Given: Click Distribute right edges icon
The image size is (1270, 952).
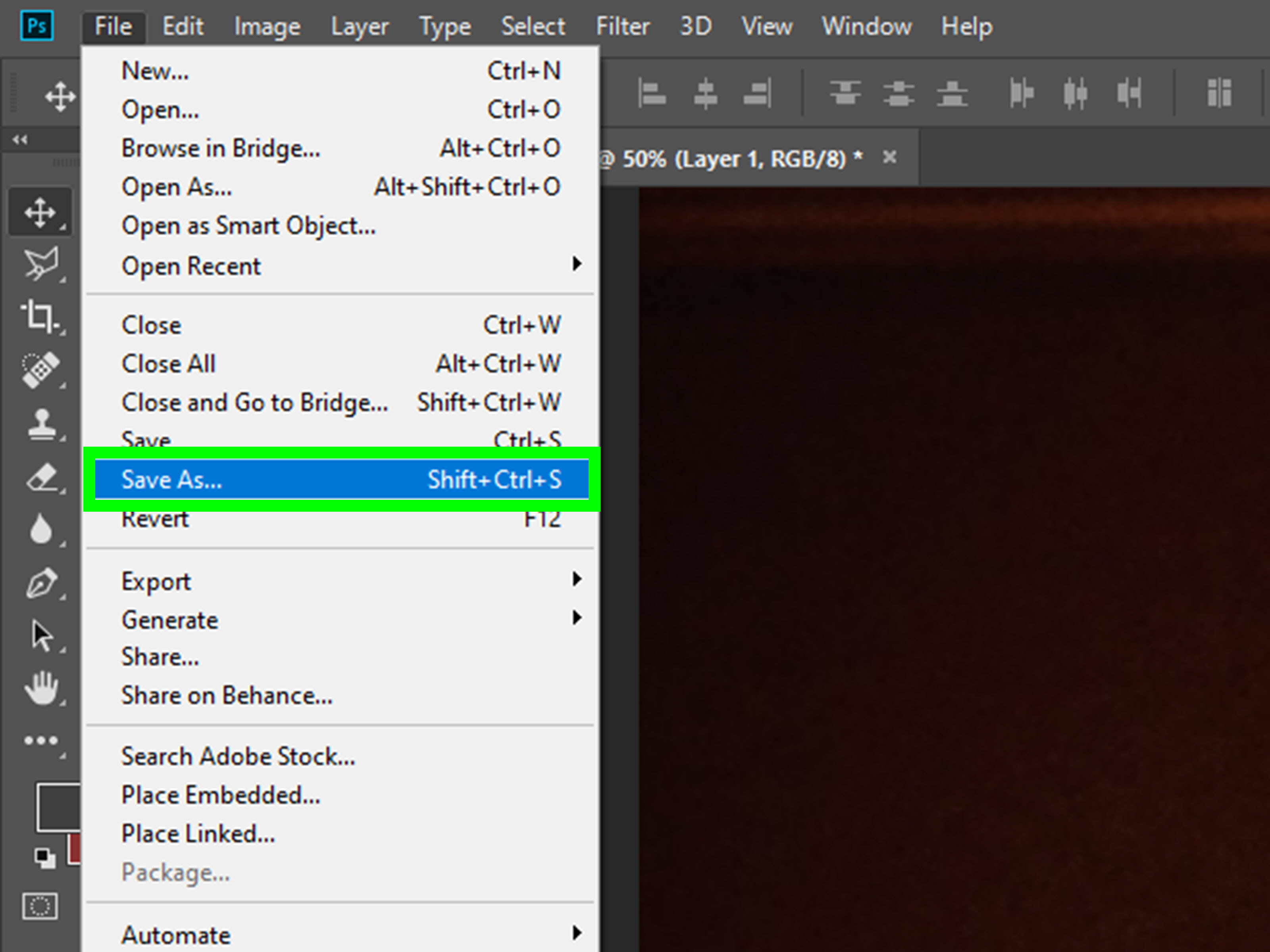Looking at the screenshot, I should click(x=1129, y=93).
